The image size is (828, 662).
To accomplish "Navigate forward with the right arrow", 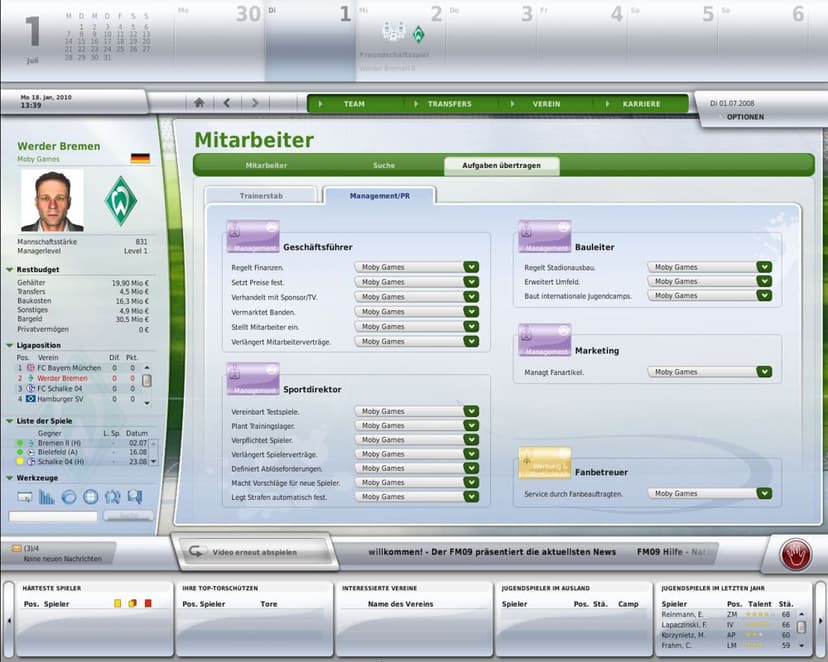I will point(255,103).
